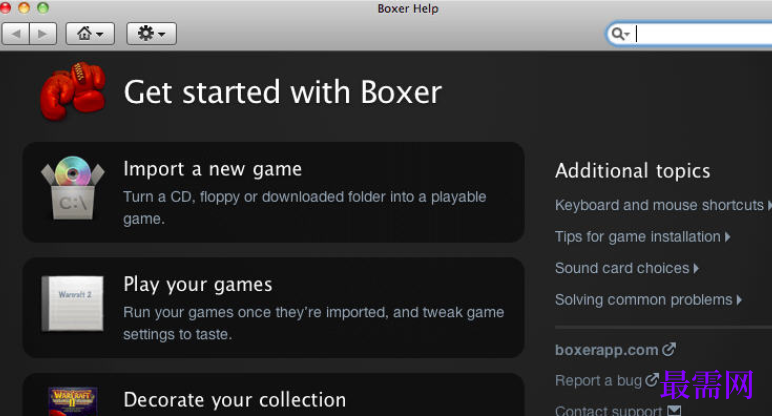This screenshot has height=416, width=772.
Task: Click the Warcraft 2 gamebox icon
Action: (73, 303)
